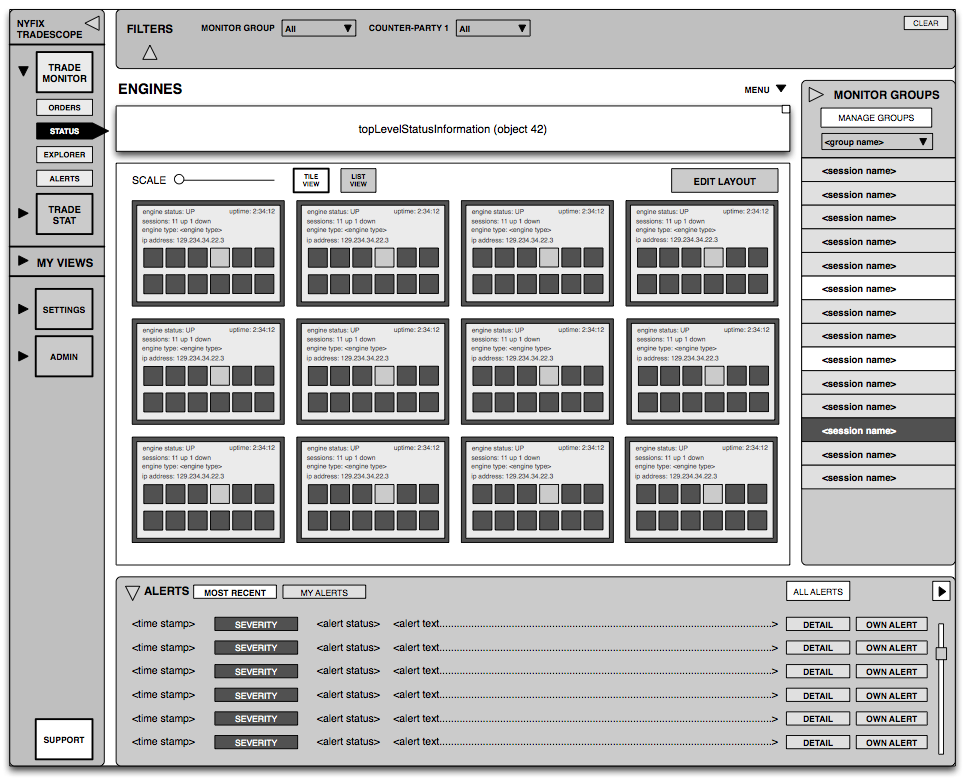Click the alerts list scrollbar thumb

[x=941, y=654]
